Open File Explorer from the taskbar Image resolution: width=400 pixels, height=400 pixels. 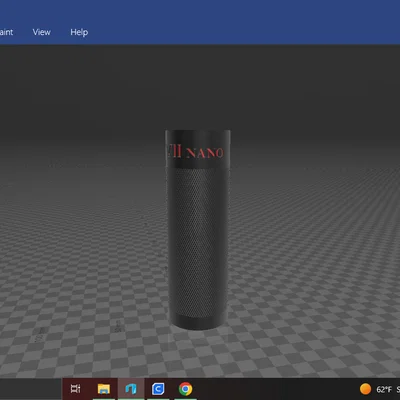click(104, 389)
